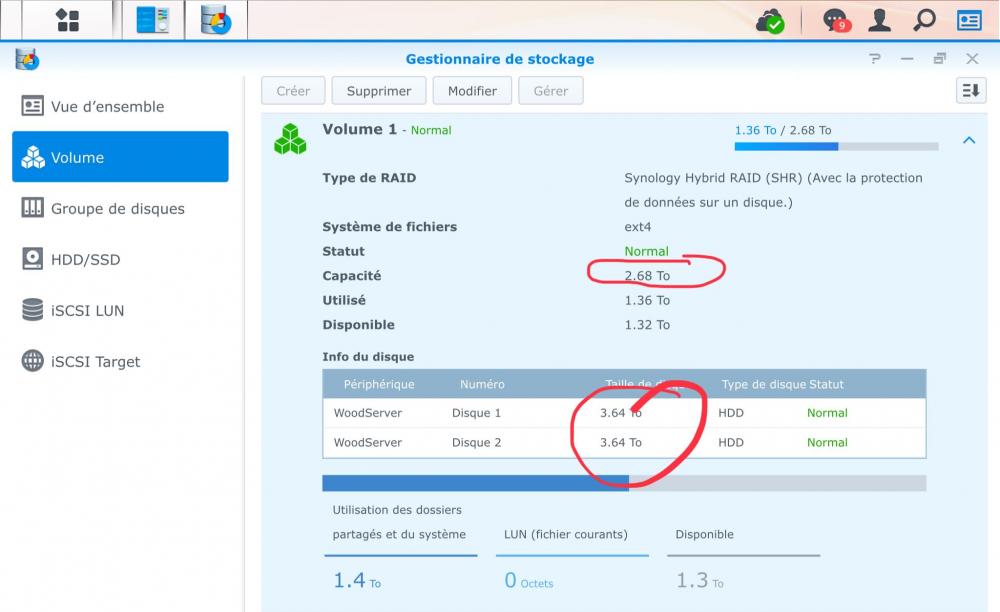The image size is (1000, 612).
Task: Click the 1.32 To available value
Action: 647,324
